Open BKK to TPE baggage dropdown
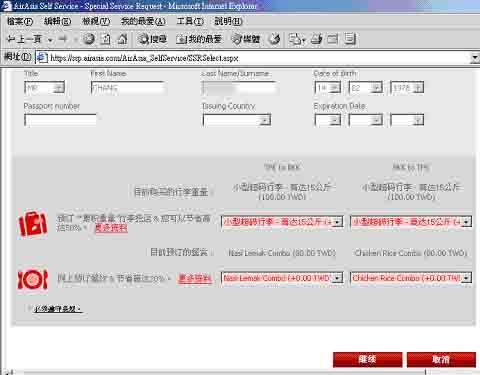Image resolution: width=480 pixels, height=375 pixels. tap(411, 222)
